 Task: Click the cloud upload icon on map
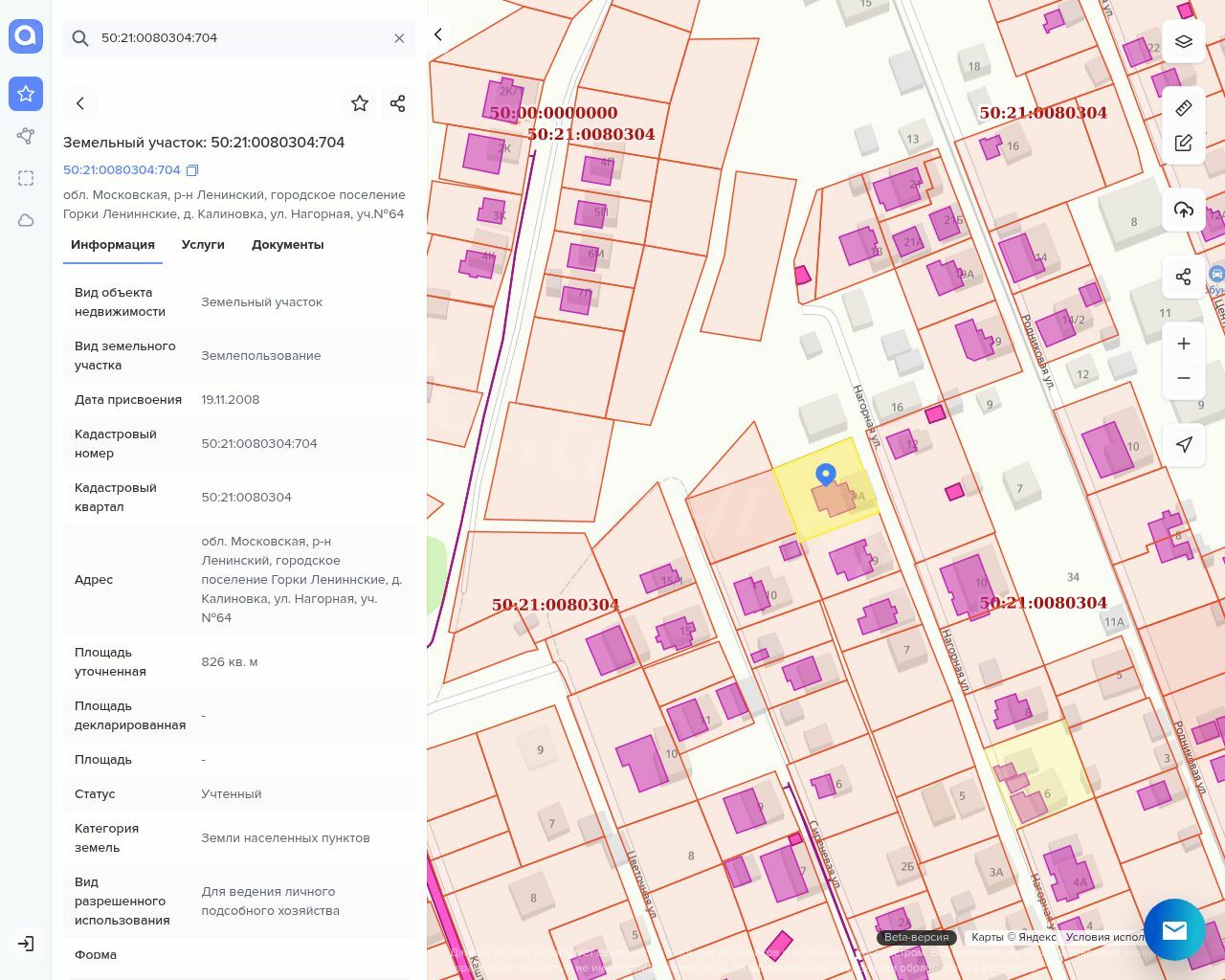coord(1183,210)
